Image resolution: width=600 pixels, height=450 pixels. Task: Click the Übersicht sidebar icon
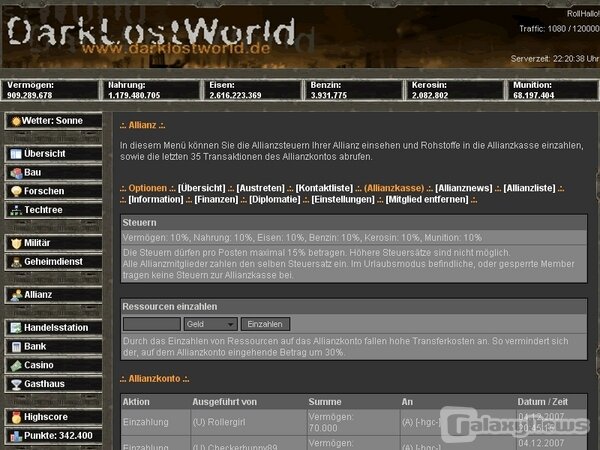[x=16, y=154]
